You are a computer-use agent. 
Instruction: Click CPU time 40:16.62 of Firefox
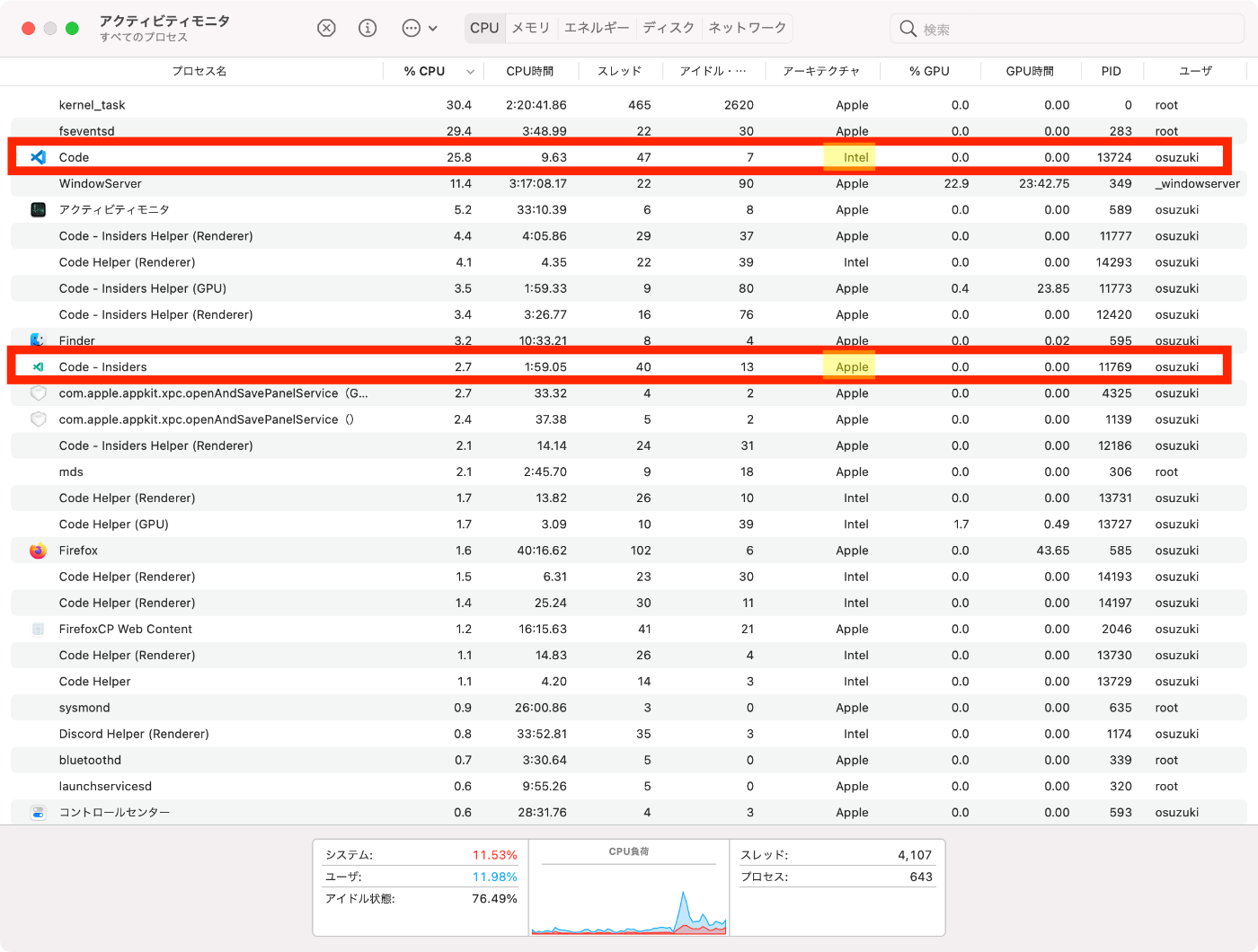point(541,551)
